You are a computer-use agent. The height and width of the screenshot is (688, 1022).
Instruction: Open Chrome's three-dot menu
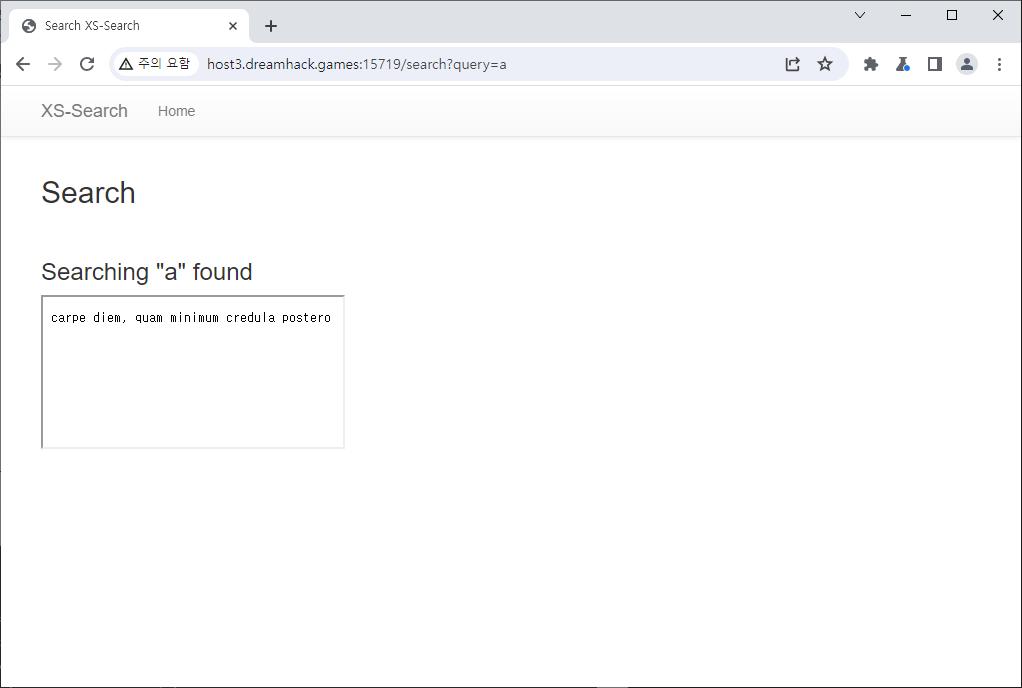click(999, 64)
